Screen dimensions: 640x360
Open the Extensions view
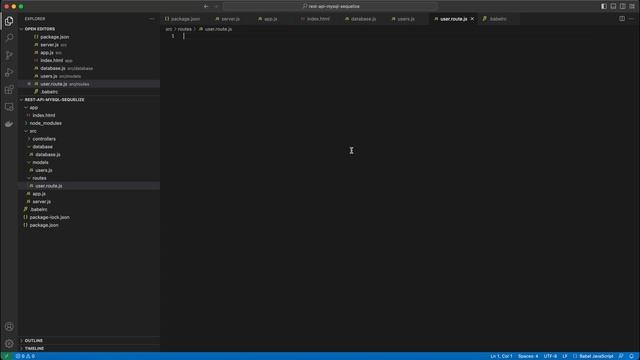9,90
